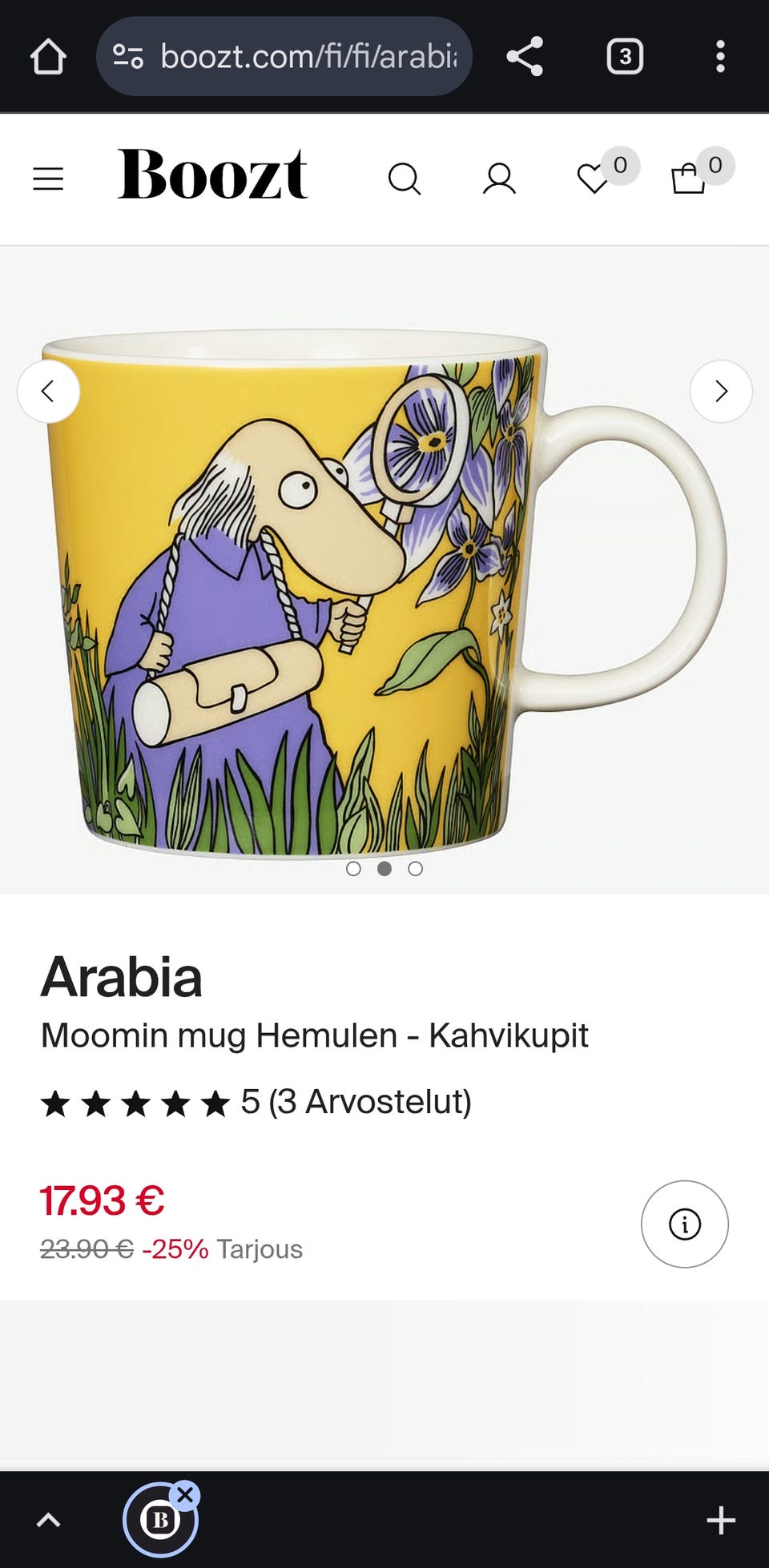Select the second image carousel dot

(384, 868)
